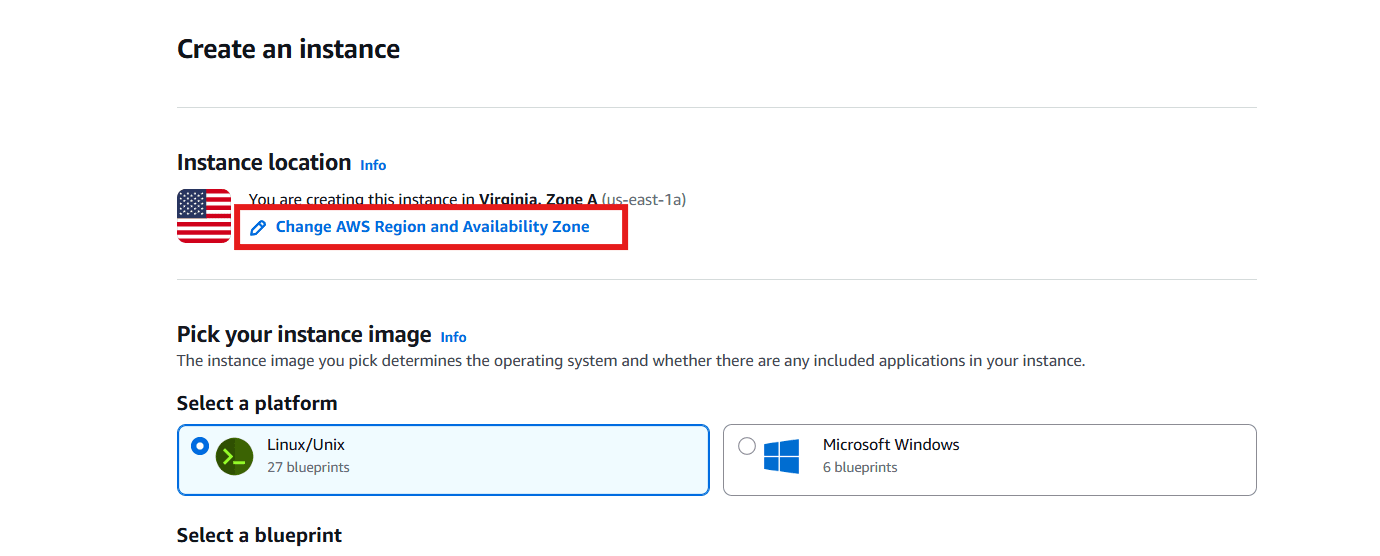Open Change AWS Region and Availability Zone

(x=432, y=227)
